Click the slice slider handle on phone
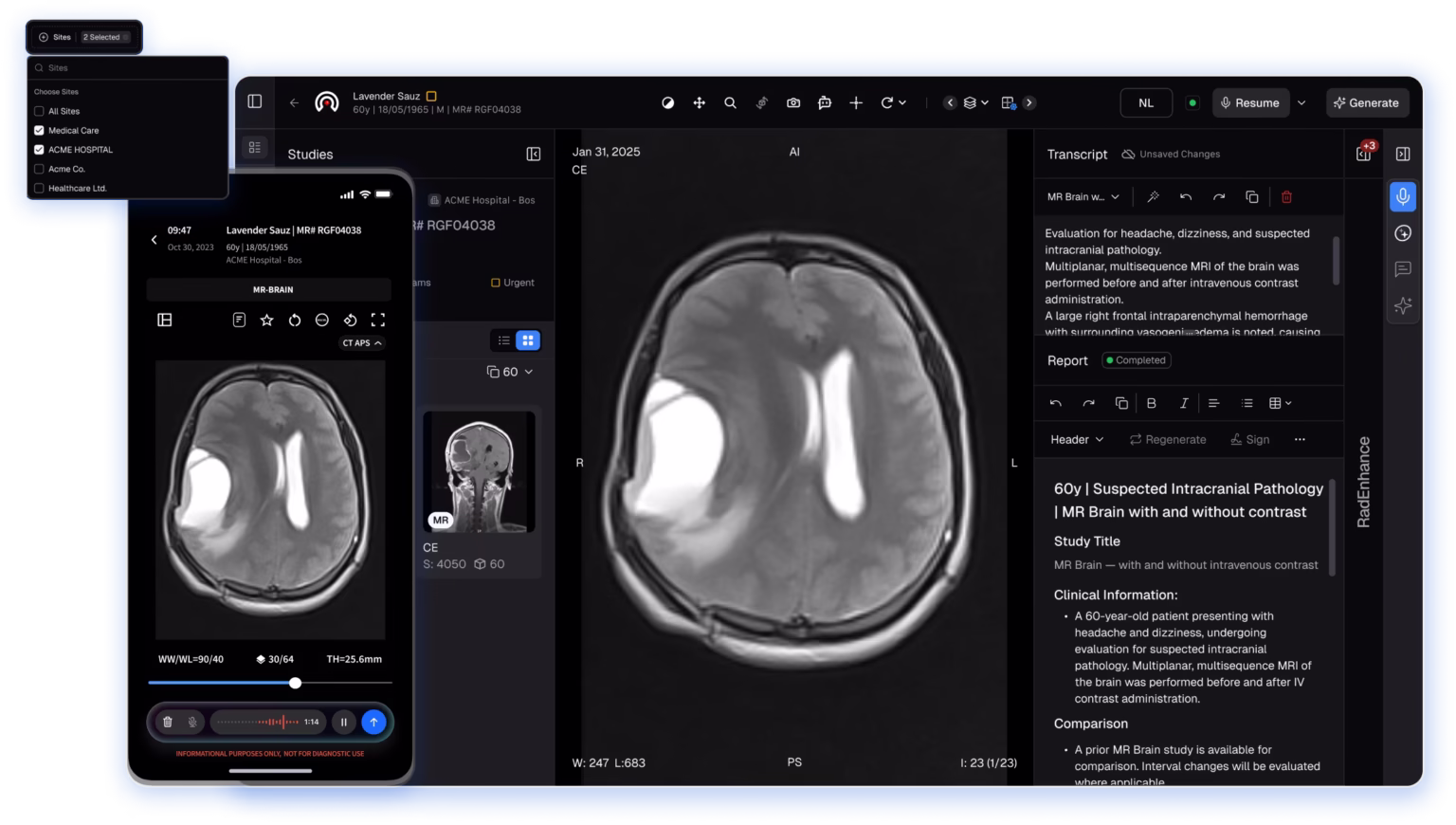The width and height of the screenshot is (1456, 825). (296, 683)
